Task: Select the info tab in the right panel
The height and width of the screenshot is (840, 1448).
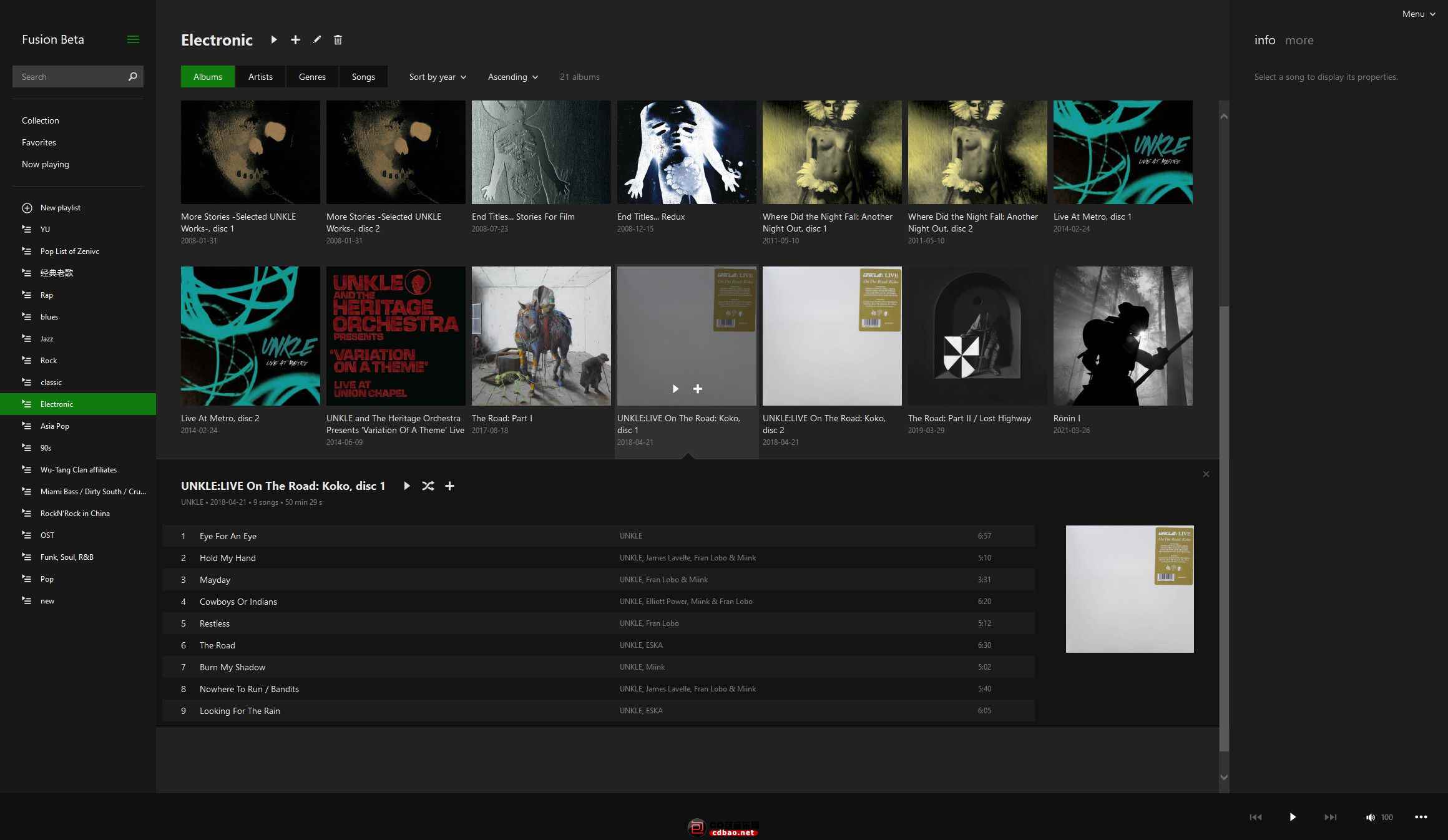Action: 1265,40
